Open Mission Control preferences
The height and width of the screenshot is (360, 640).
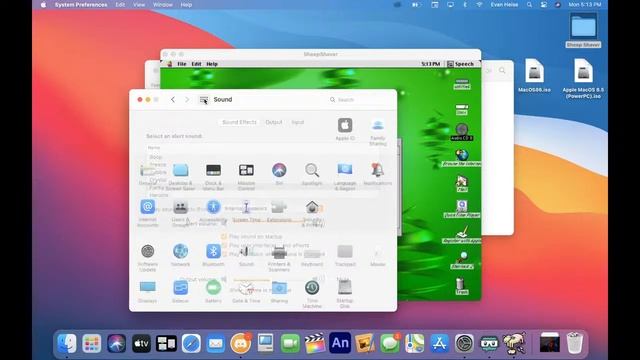[x=246, y=177]
